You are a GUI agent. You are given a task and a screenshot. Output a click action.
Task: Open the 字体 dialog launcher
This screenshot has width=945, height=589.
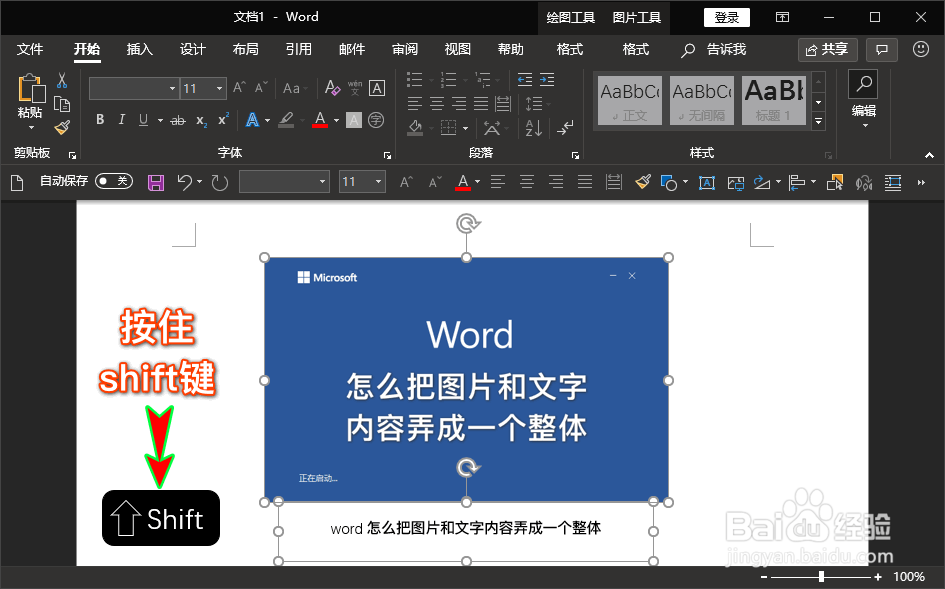(387, 156)
